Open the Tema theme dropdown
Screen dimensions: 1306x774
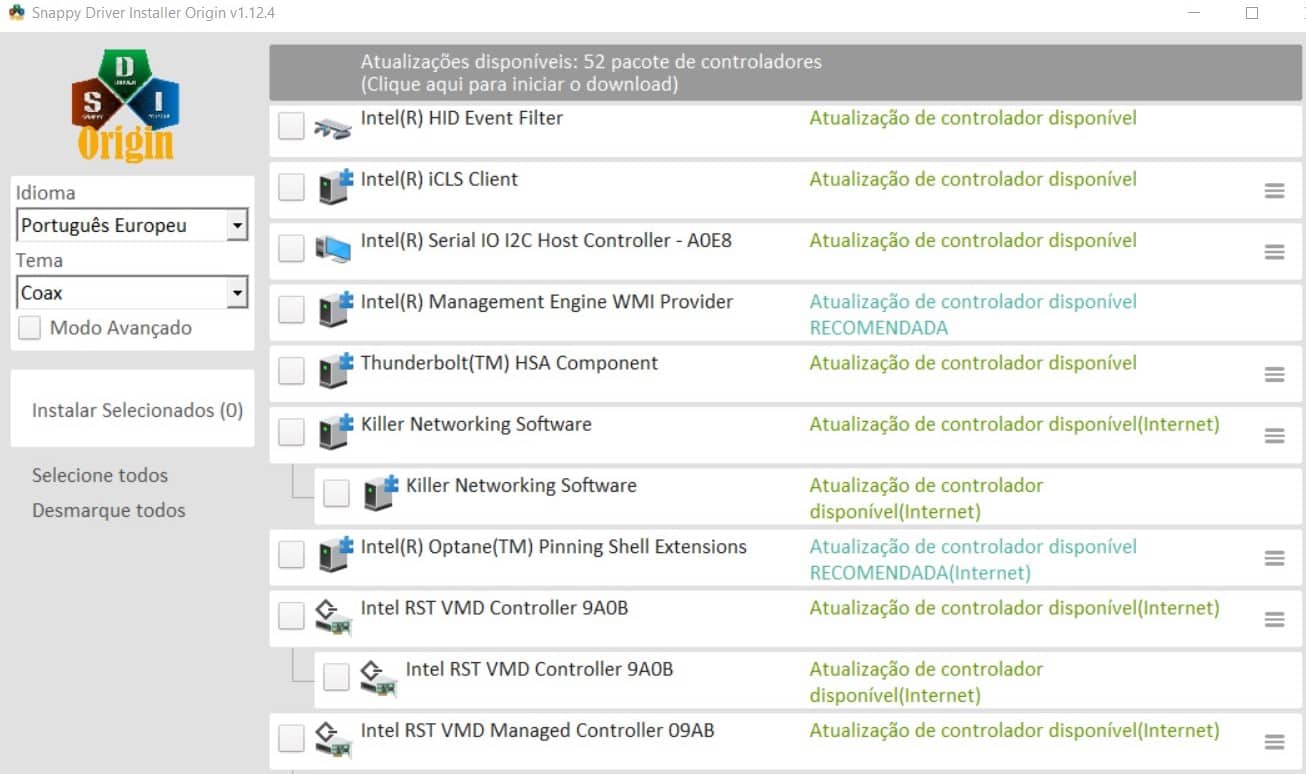point(132,293)
